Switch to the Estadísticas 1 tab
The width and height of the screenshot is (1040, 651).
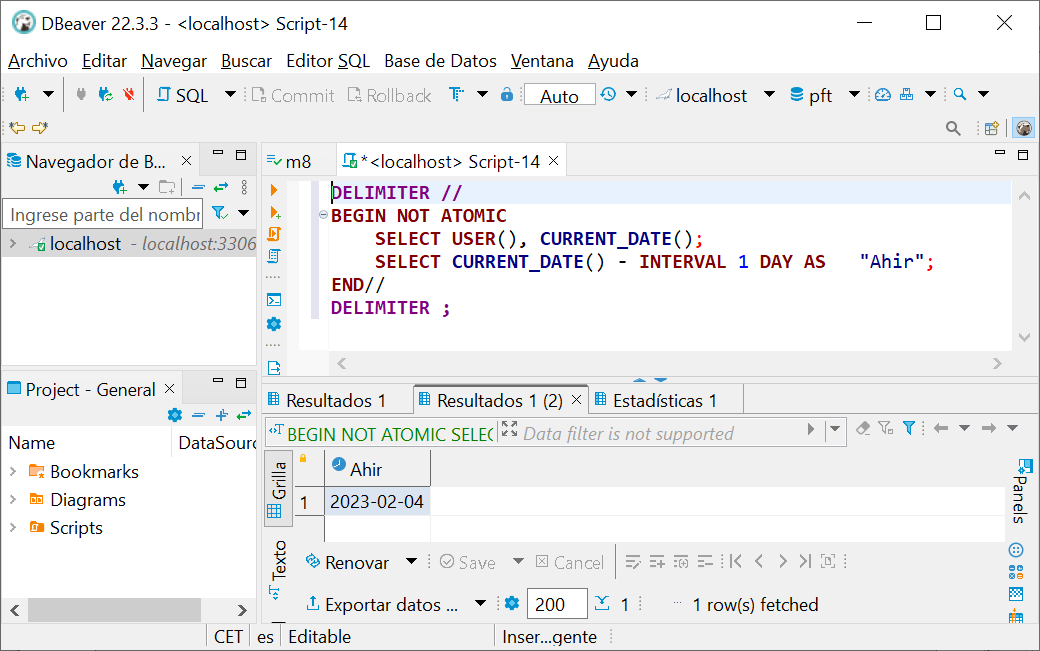pos(664,400)
